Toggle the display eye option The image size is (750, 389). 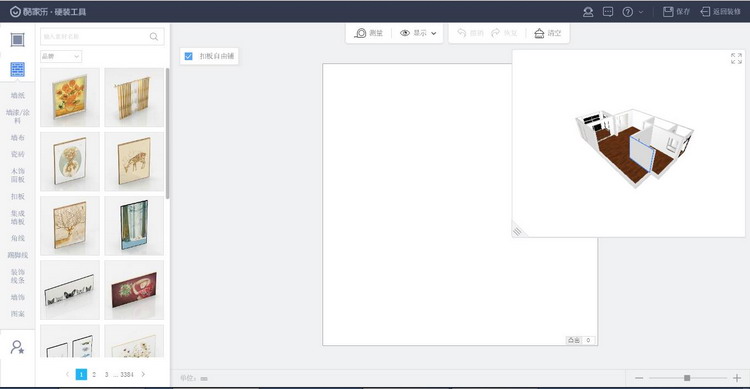tap(405, 33)
